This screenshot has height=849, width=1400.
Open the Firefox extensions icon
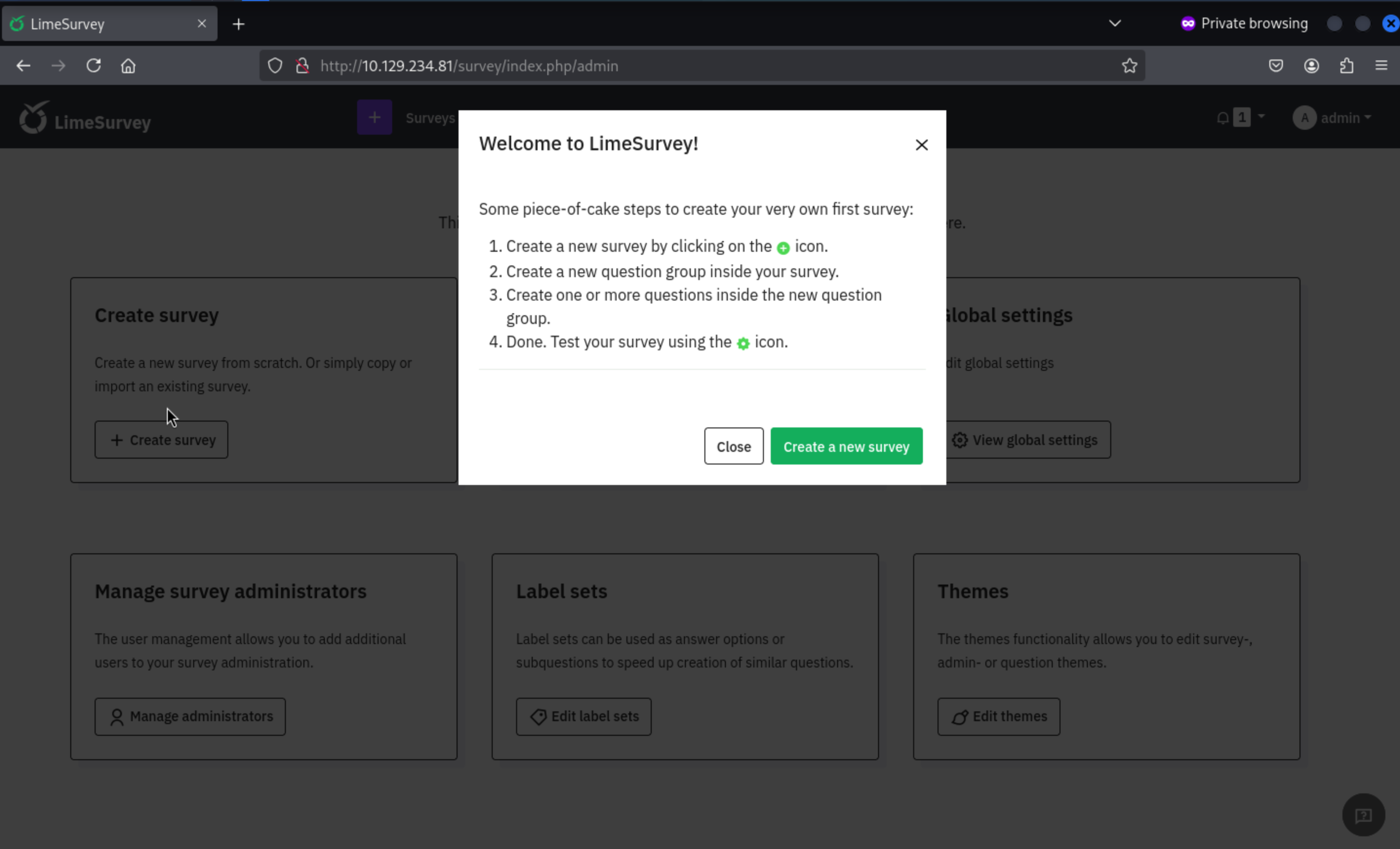(1346, 66)
